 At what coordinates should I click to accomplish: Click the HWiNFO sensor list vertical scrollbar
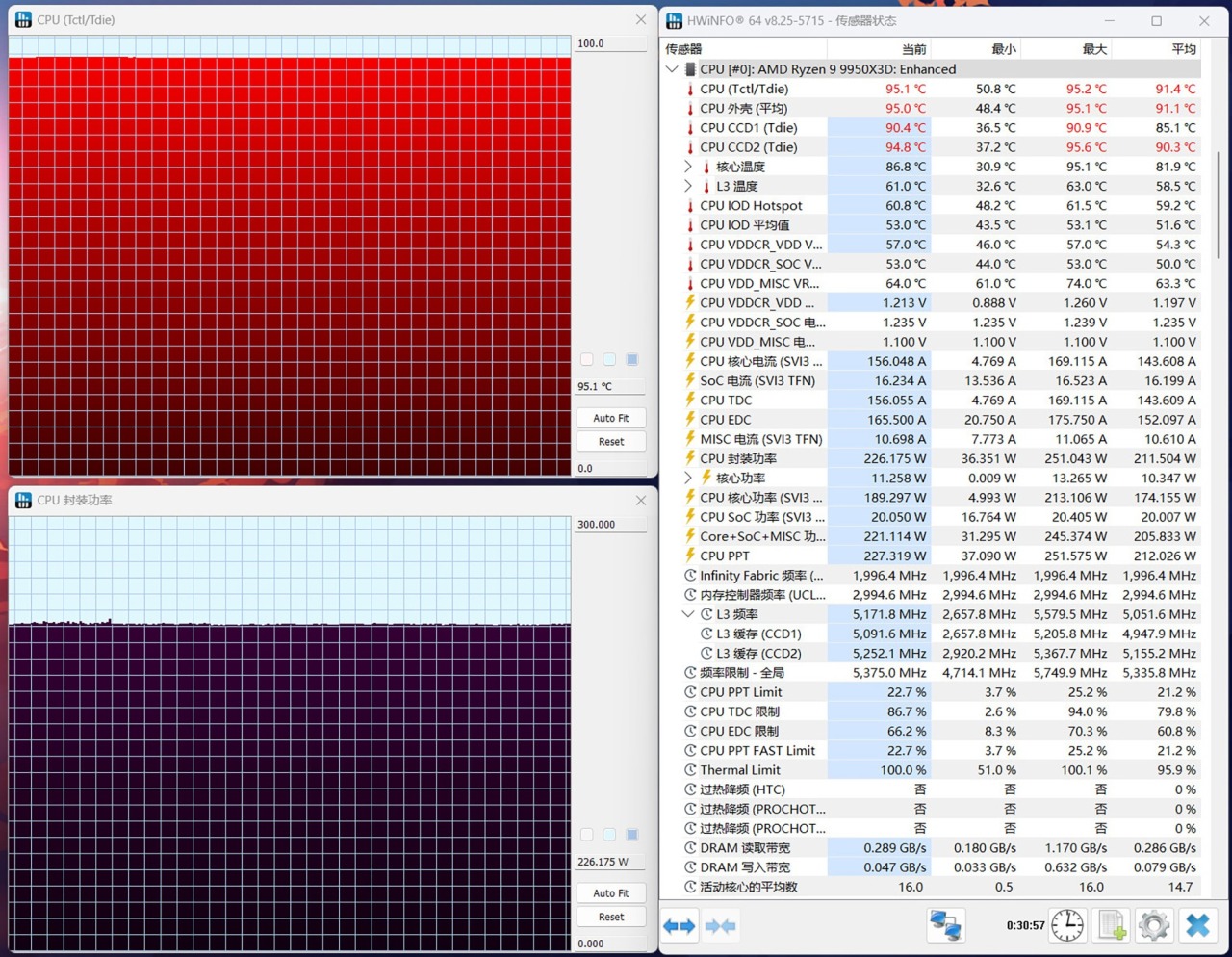pos(1219,204)
